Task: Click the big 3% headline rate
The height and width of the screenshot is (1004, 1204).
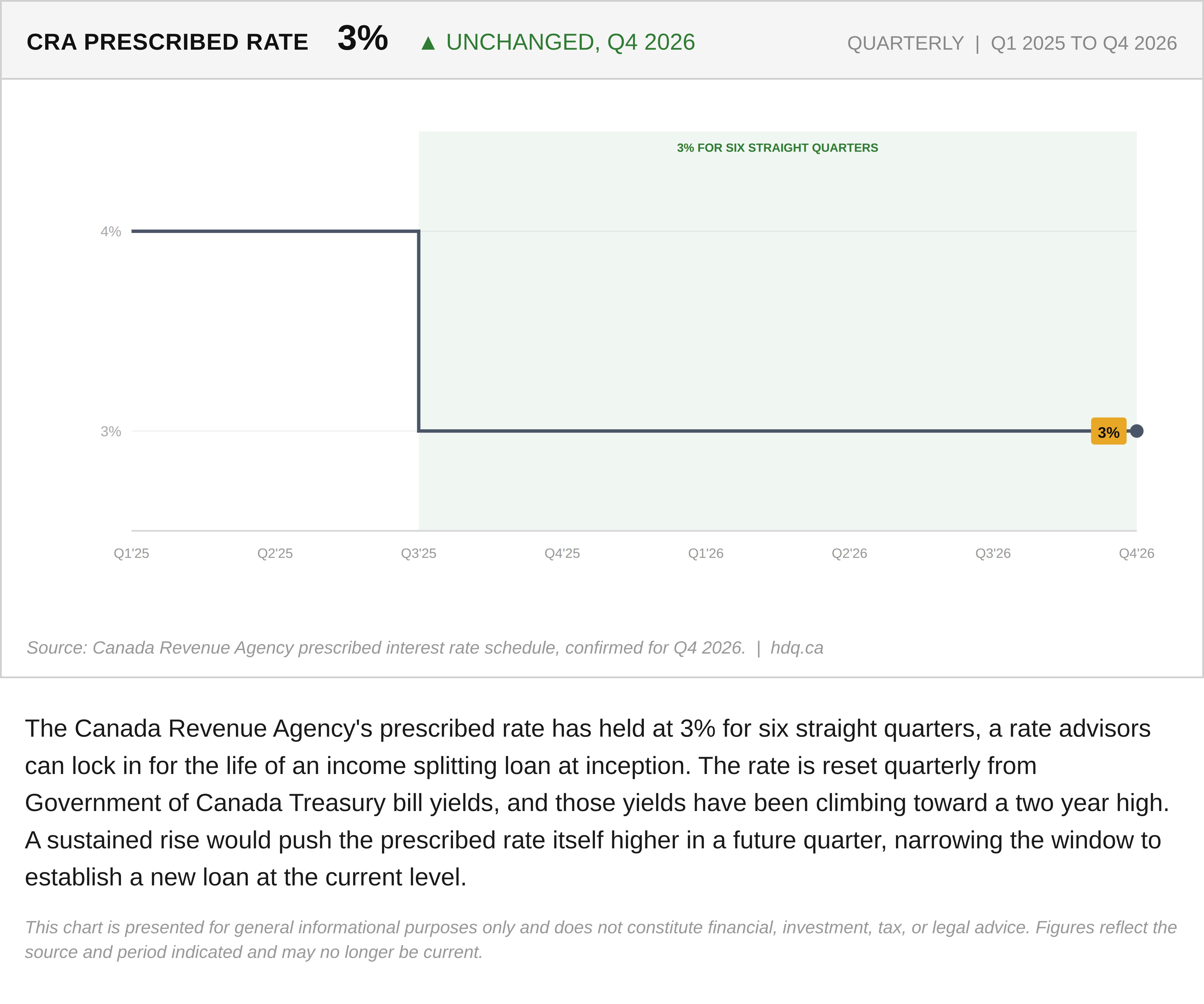Action: 362,39
